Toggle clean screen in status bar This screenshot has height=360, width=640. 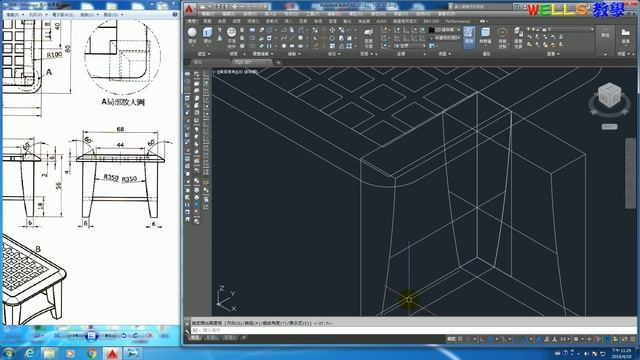[624, 339]
